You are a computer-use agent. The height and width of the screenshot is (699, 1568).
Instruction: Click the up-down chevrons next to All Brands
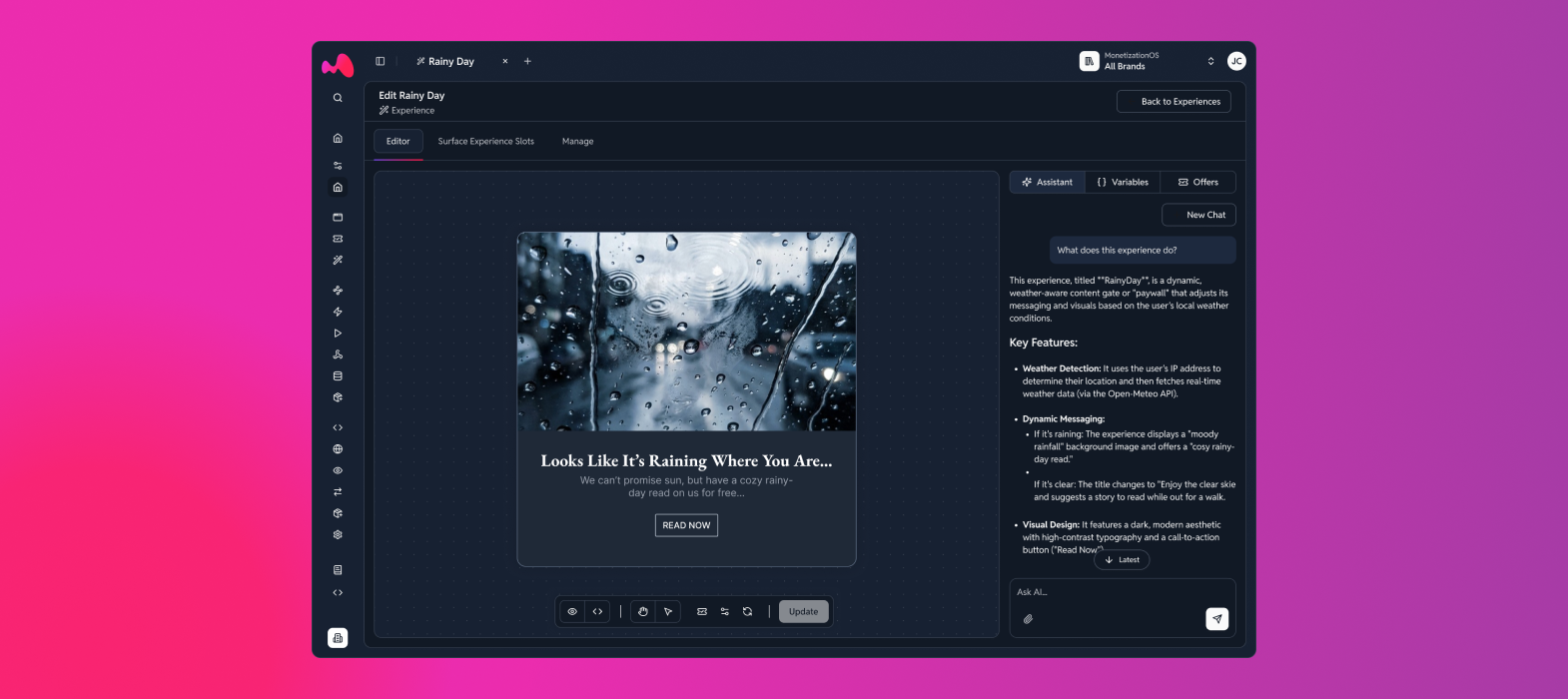[1210, 61]
